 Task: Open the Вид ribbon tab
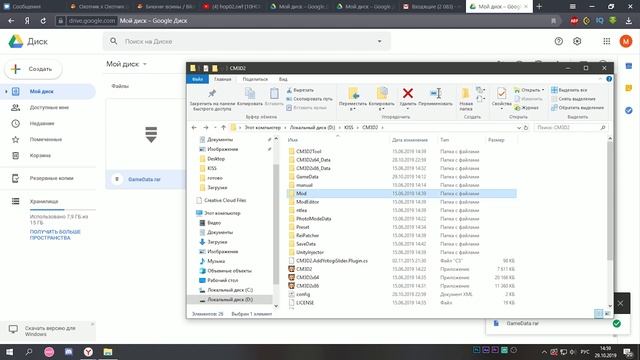[x=283, y=79]
